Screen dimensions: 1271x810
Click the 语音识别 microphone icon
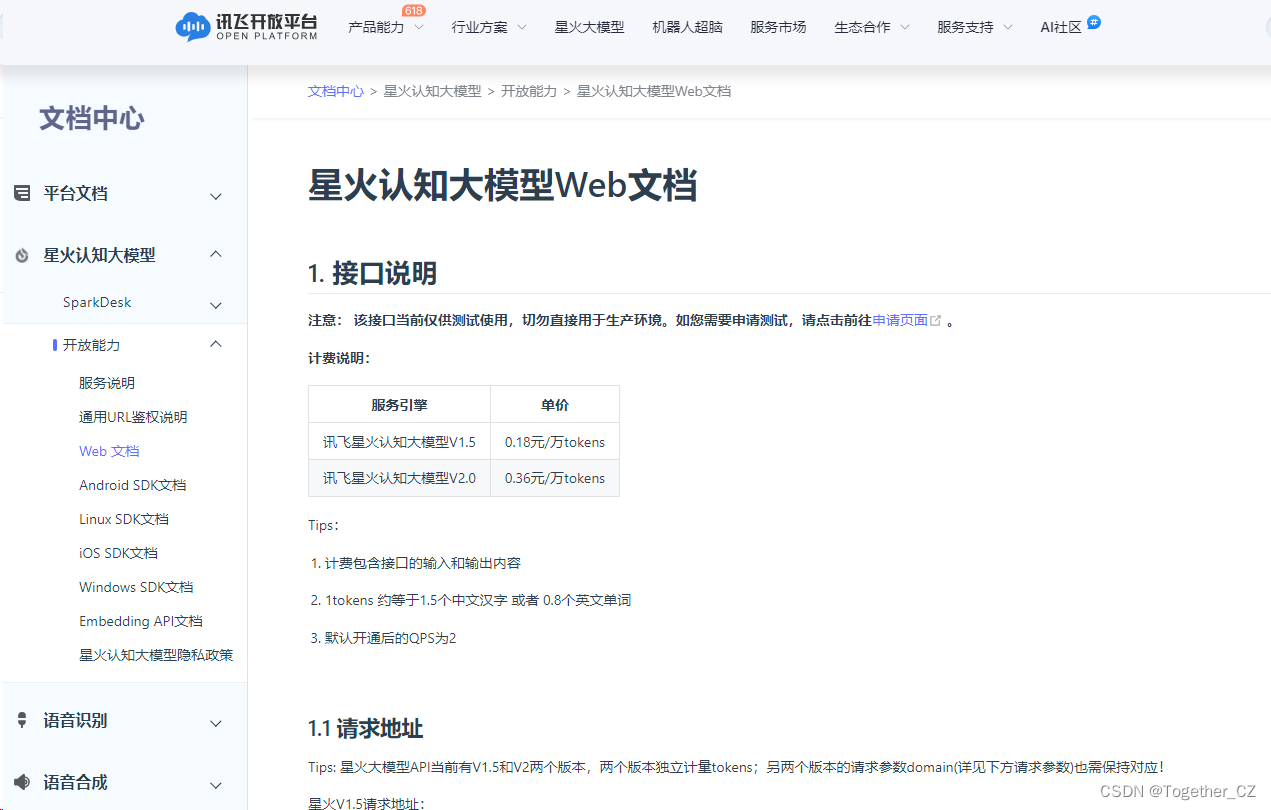(22, 720)
